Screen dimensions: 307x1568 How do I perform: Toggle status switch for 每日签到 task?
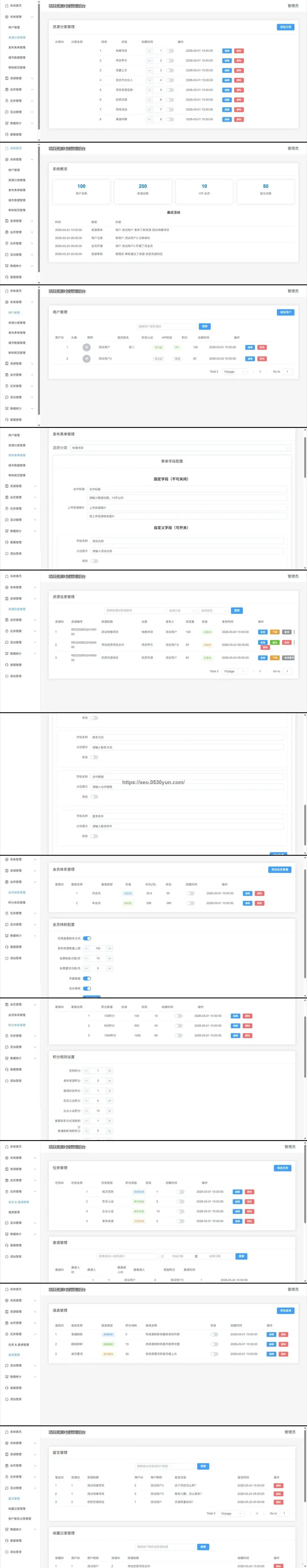pyautogui.click(x=180, y=1192)
